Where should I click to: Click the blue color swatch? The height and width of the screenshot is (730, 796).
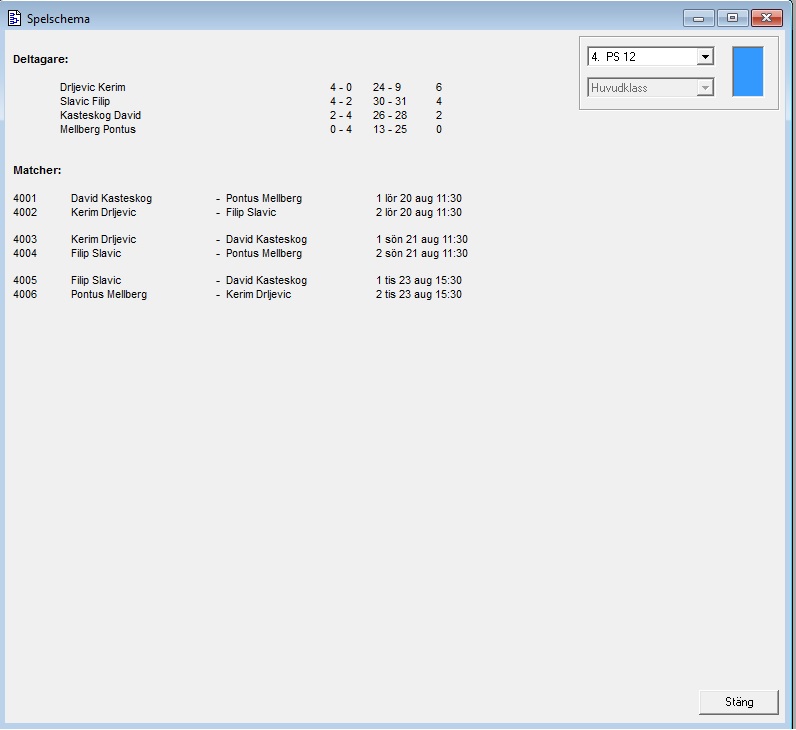747,71
